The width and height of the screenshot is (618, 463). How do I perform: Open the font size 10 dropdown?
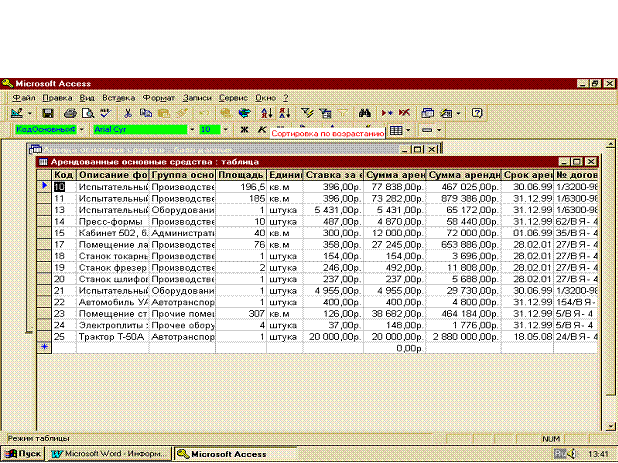[227, 130]
